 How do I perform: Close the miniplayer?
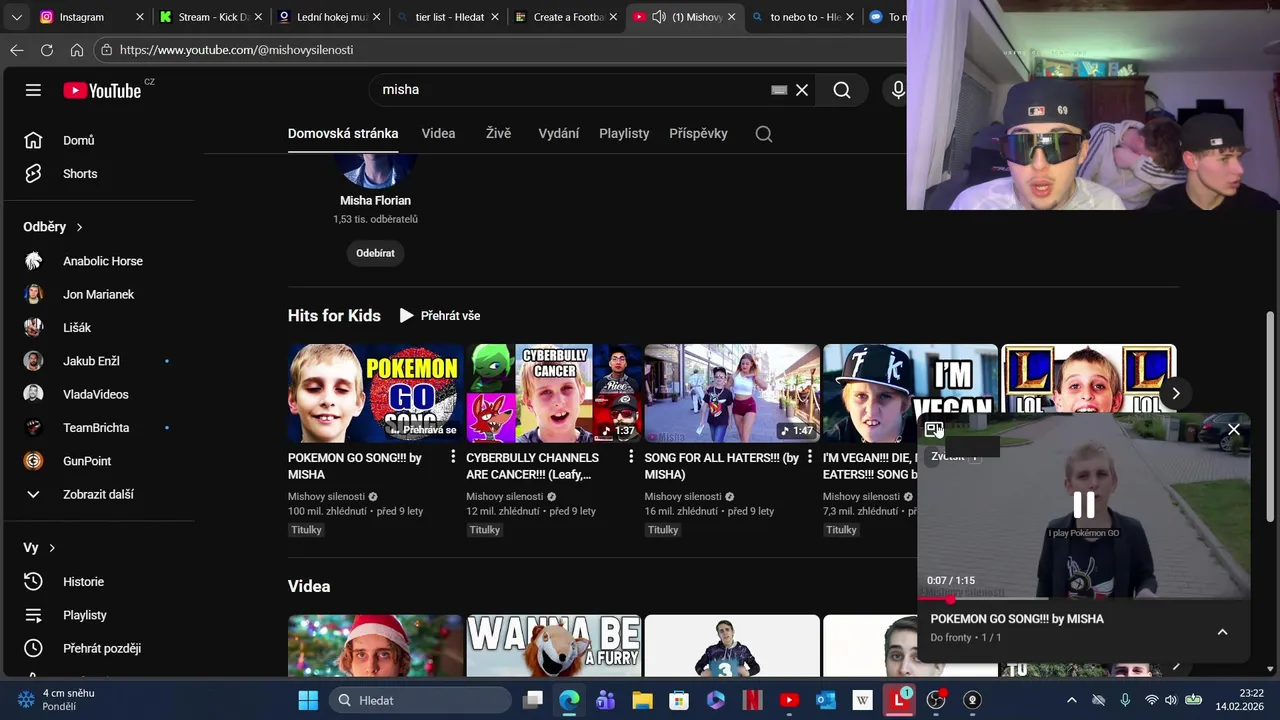click(1233, 429)
